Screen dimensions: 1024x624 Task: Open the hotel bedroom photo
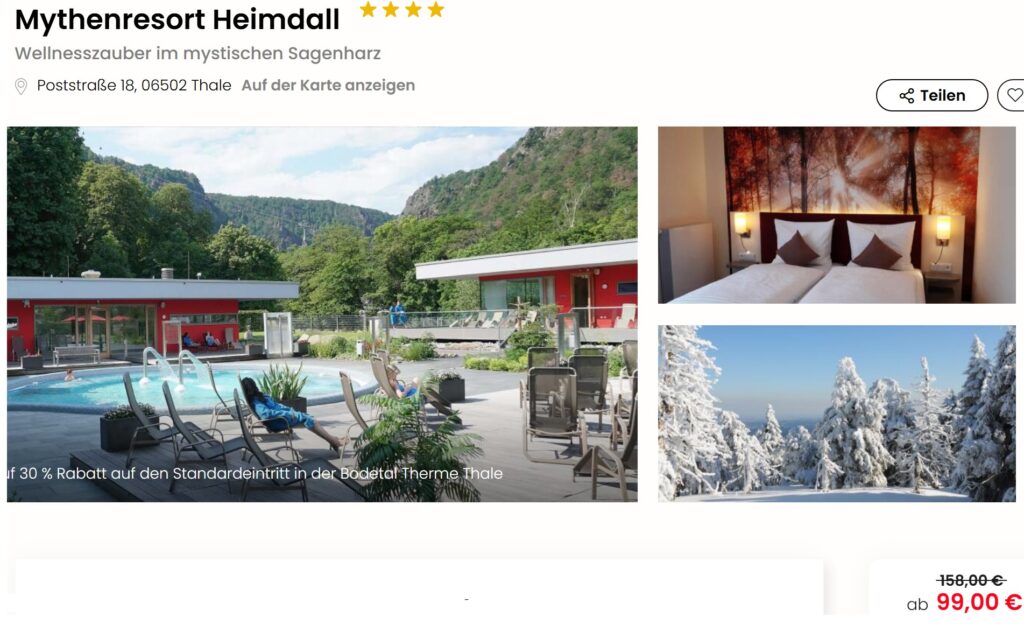click(837, 215)
